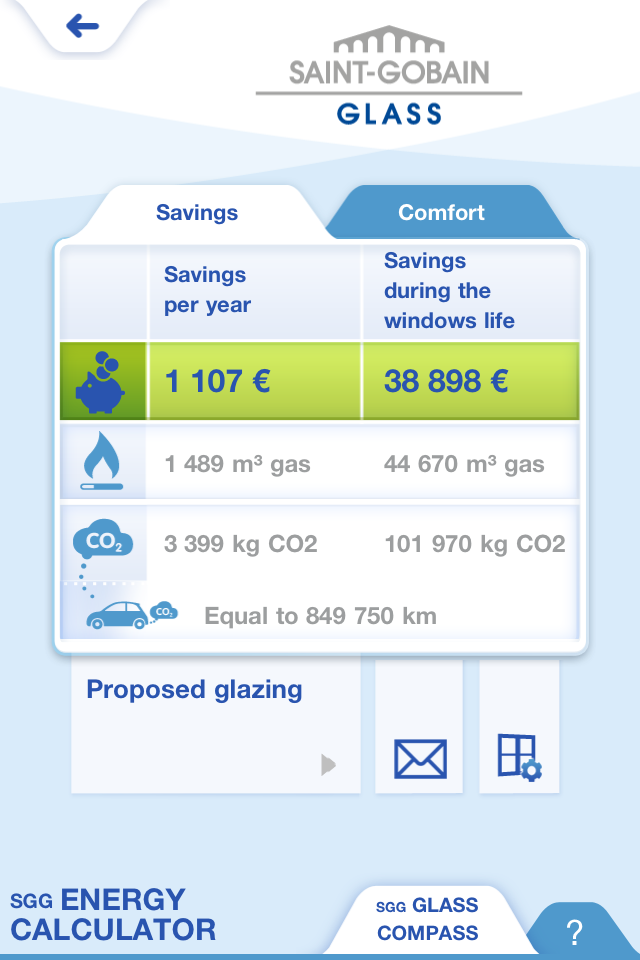The height and width of the screenshot is (960, 640).
Task: Click the 101 970 kg CO2 value
Action: [475, 544]
